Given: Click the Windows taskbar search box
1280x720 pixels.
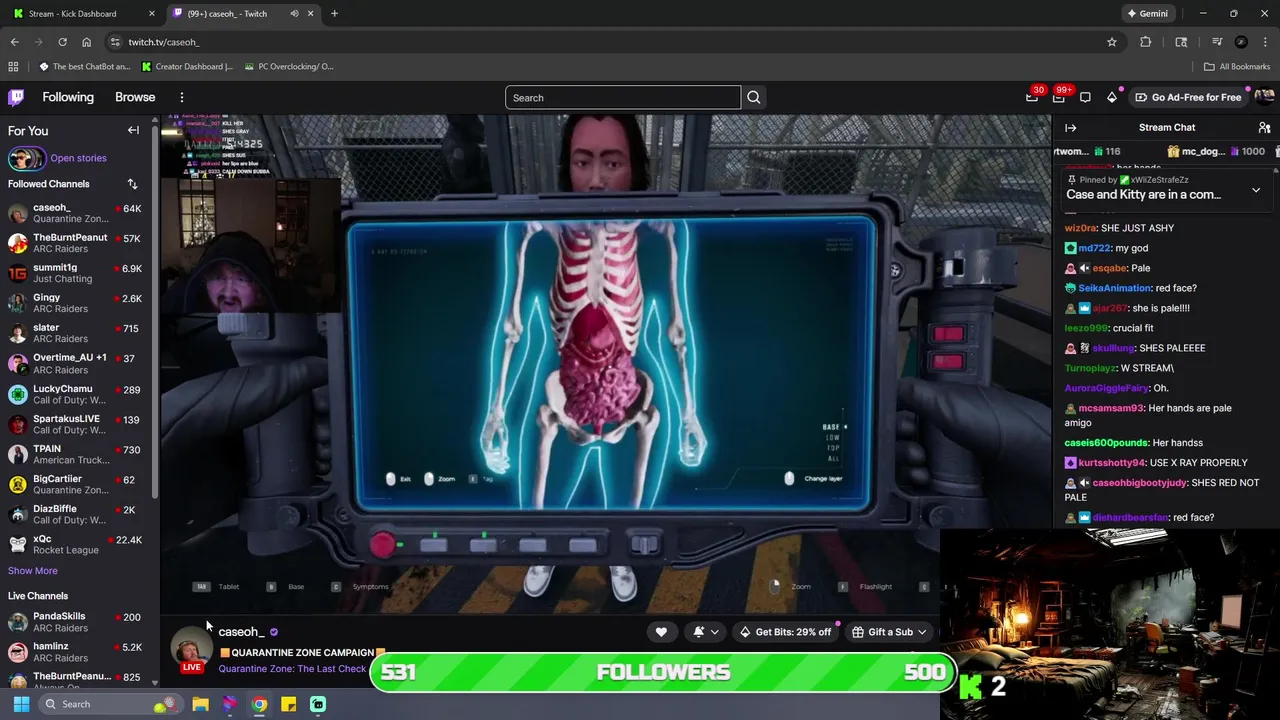Looking at the screenshot, I should click(x=109, y=704).
